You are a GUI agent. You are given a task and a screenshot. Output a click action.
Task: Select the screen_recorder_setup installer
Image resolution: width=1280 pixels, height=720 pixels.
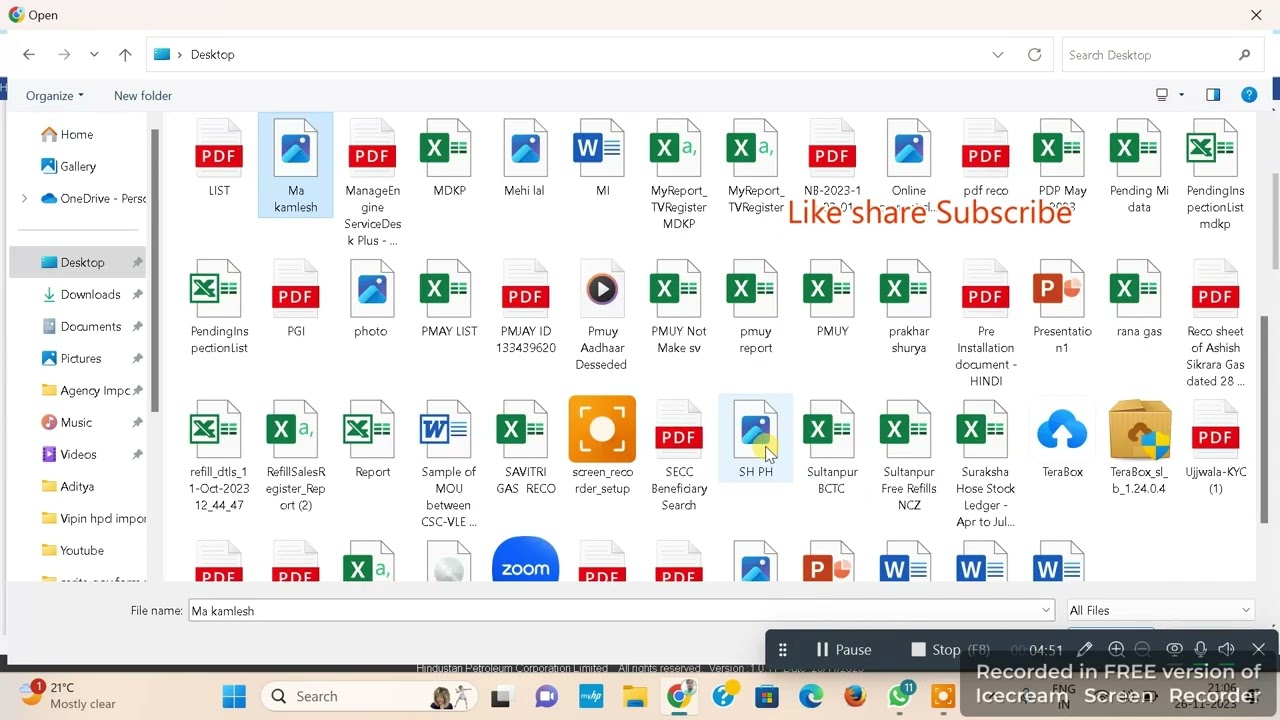point(602,447)
